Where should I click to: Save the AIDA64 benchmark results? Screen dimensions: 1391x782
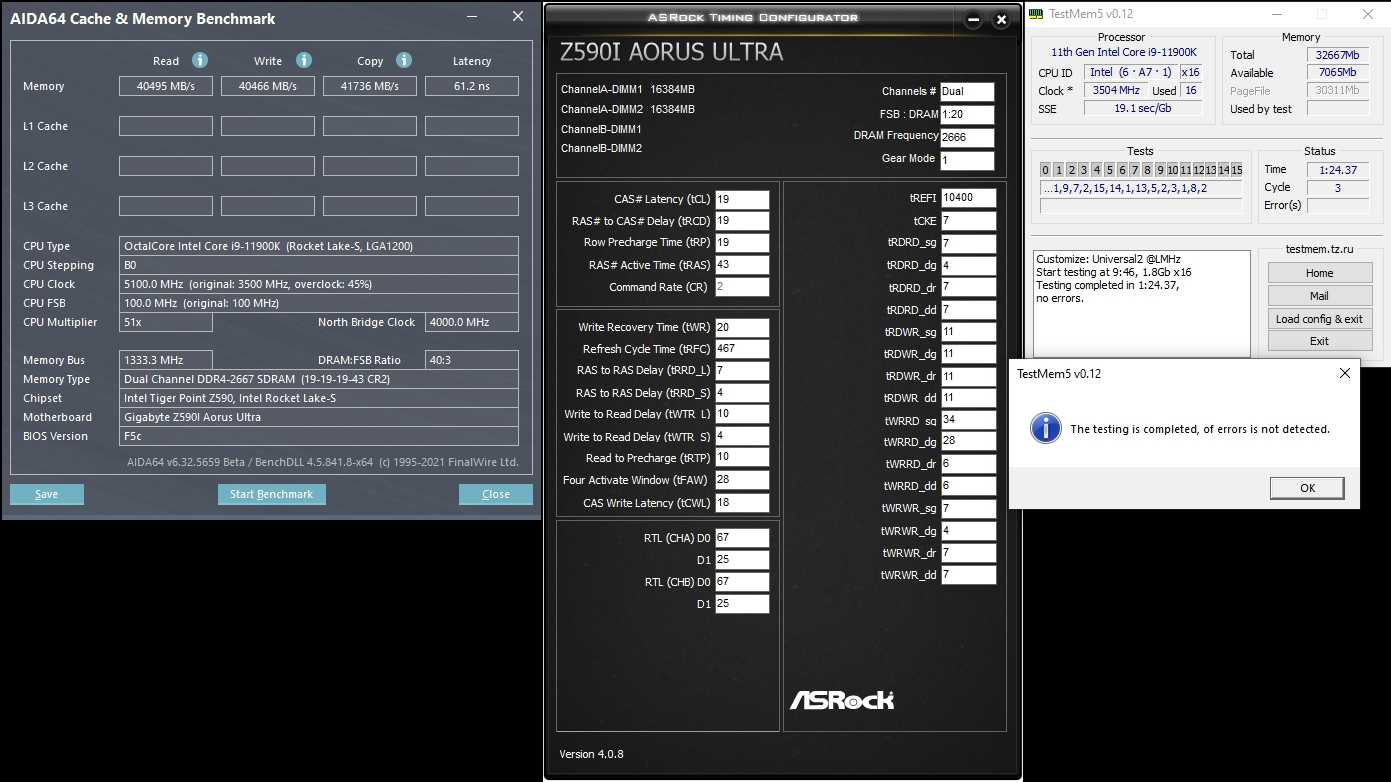pos(46,494)
